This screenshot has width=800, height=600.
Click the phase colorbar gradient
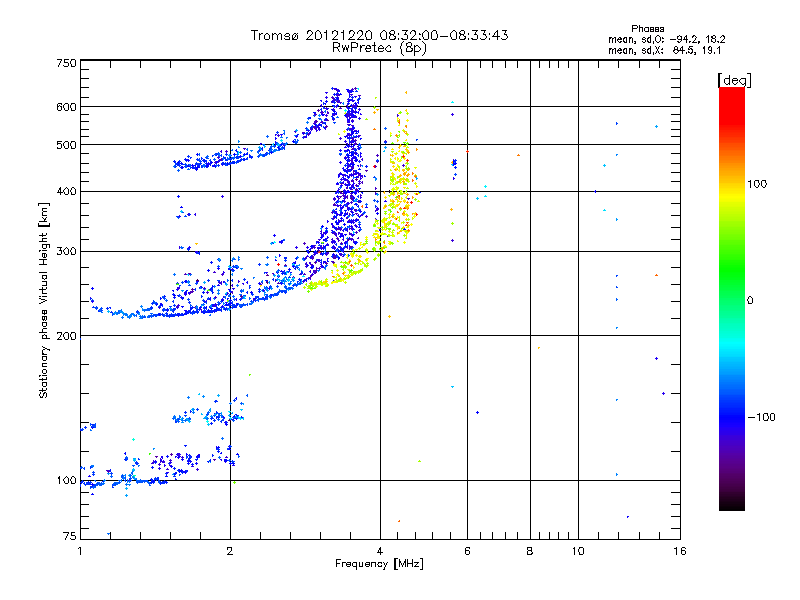(x=732, y=298)
